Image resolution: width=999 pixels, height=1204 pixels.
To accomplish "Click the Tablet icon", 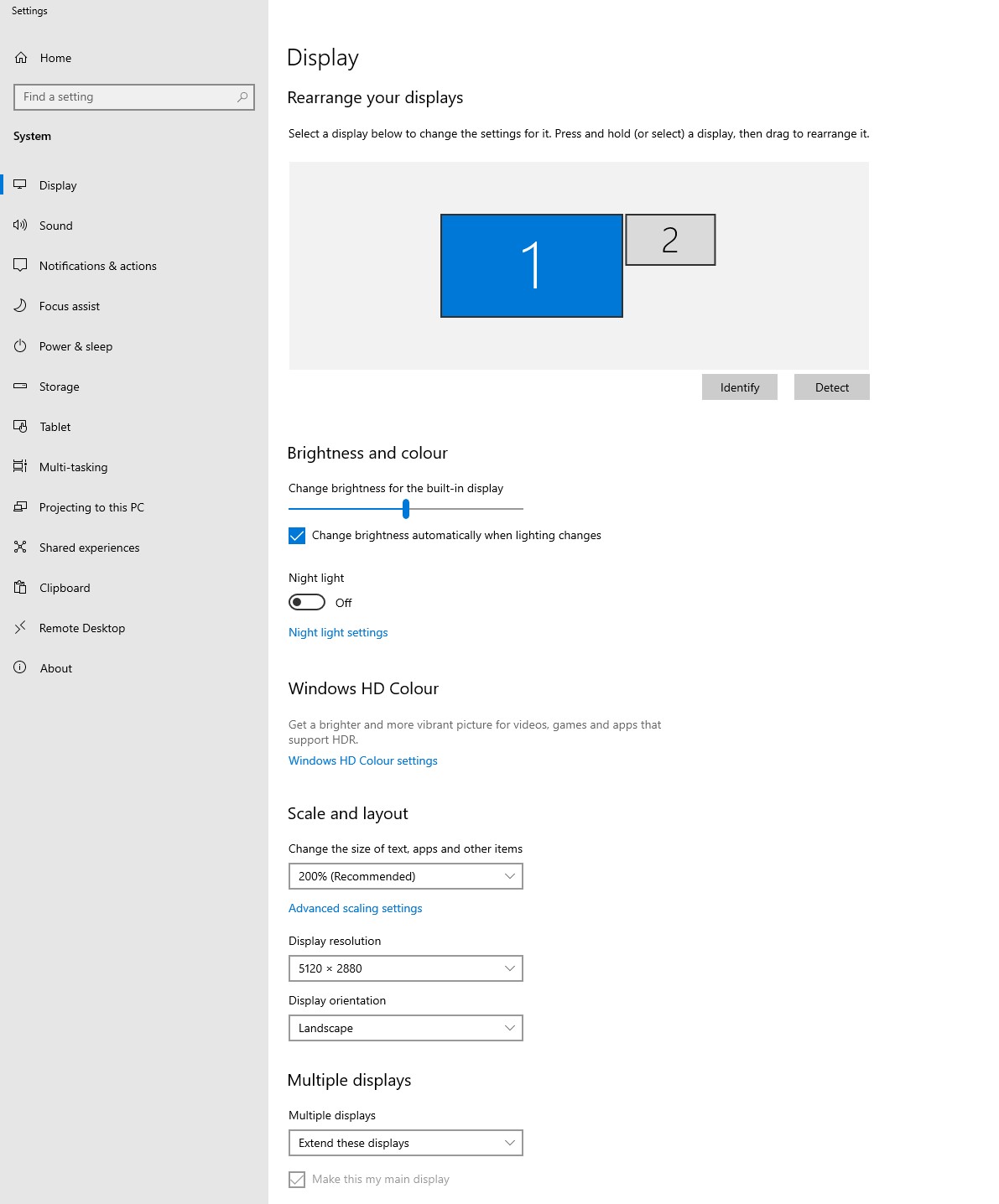I will click(x=20, y=427).
